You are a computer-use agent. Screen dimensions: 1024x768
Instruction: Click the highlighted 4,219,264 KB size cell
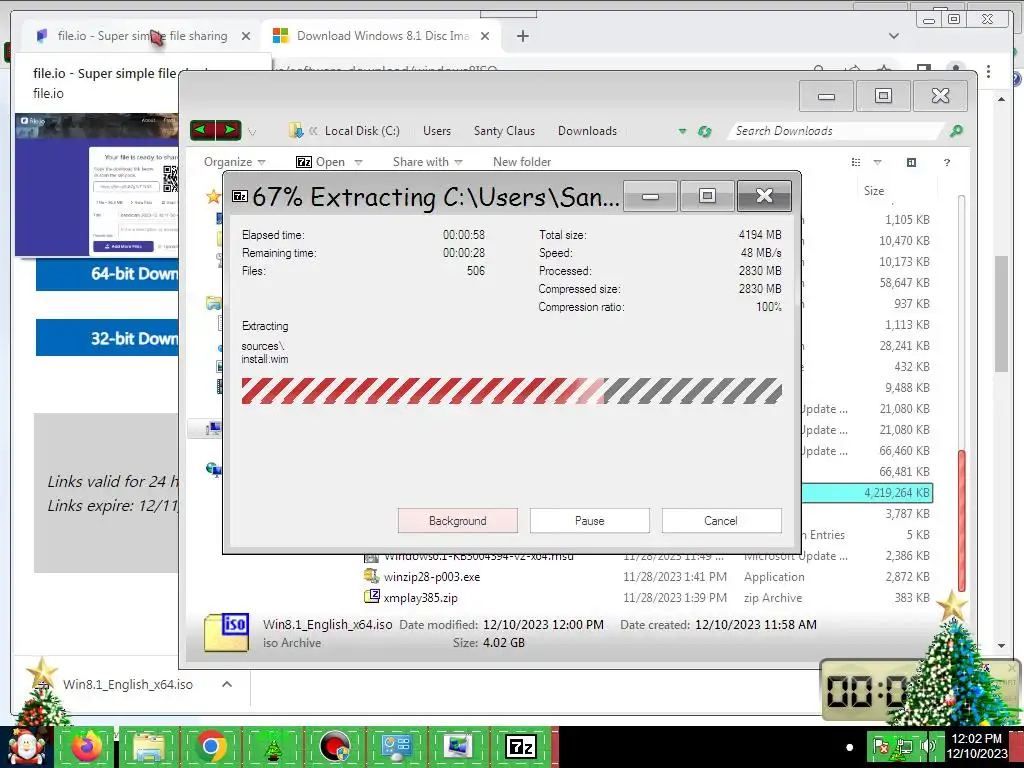pyautogui.click(x=897, y=492)
